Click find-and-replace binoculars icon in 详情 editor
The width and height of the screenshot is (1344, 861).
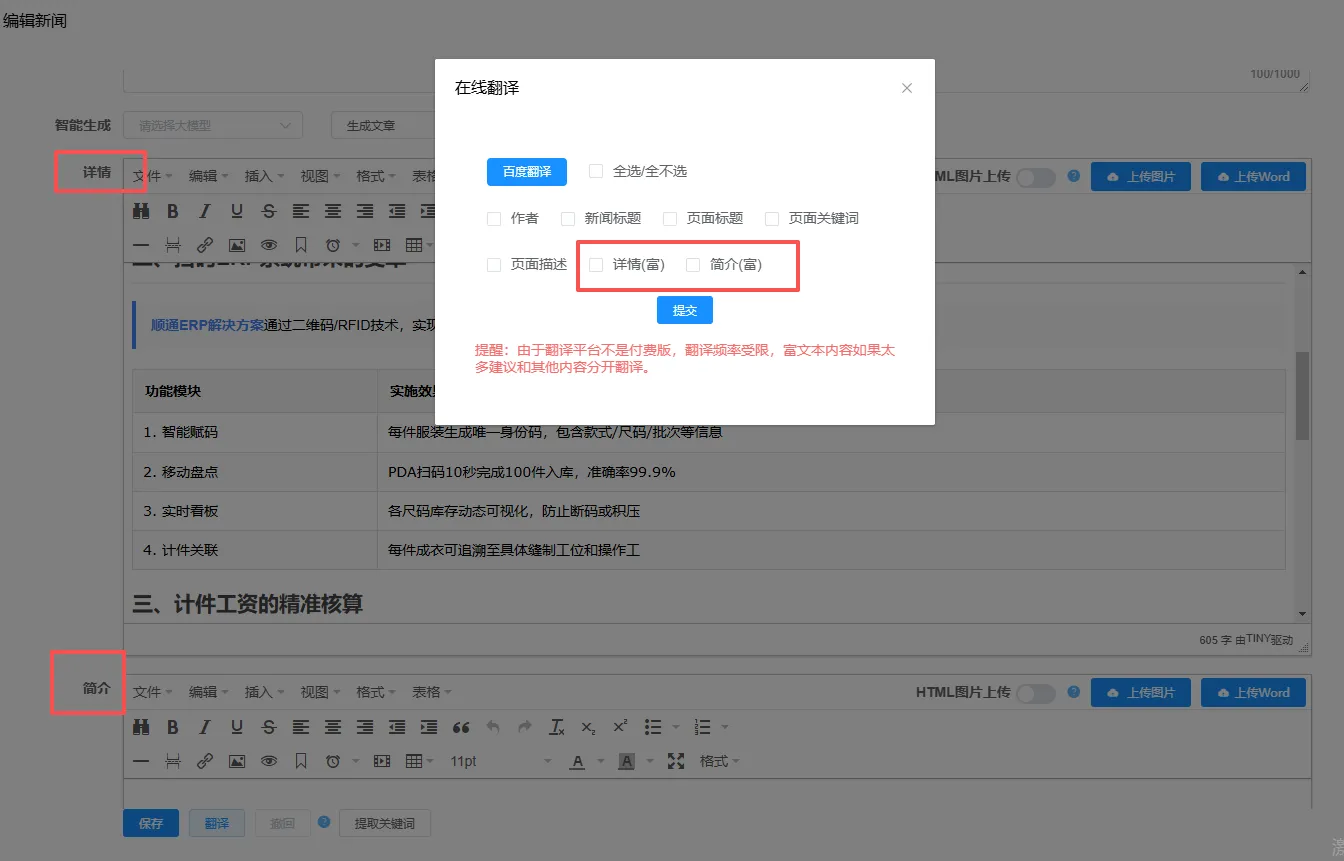(x=141, y=211)
